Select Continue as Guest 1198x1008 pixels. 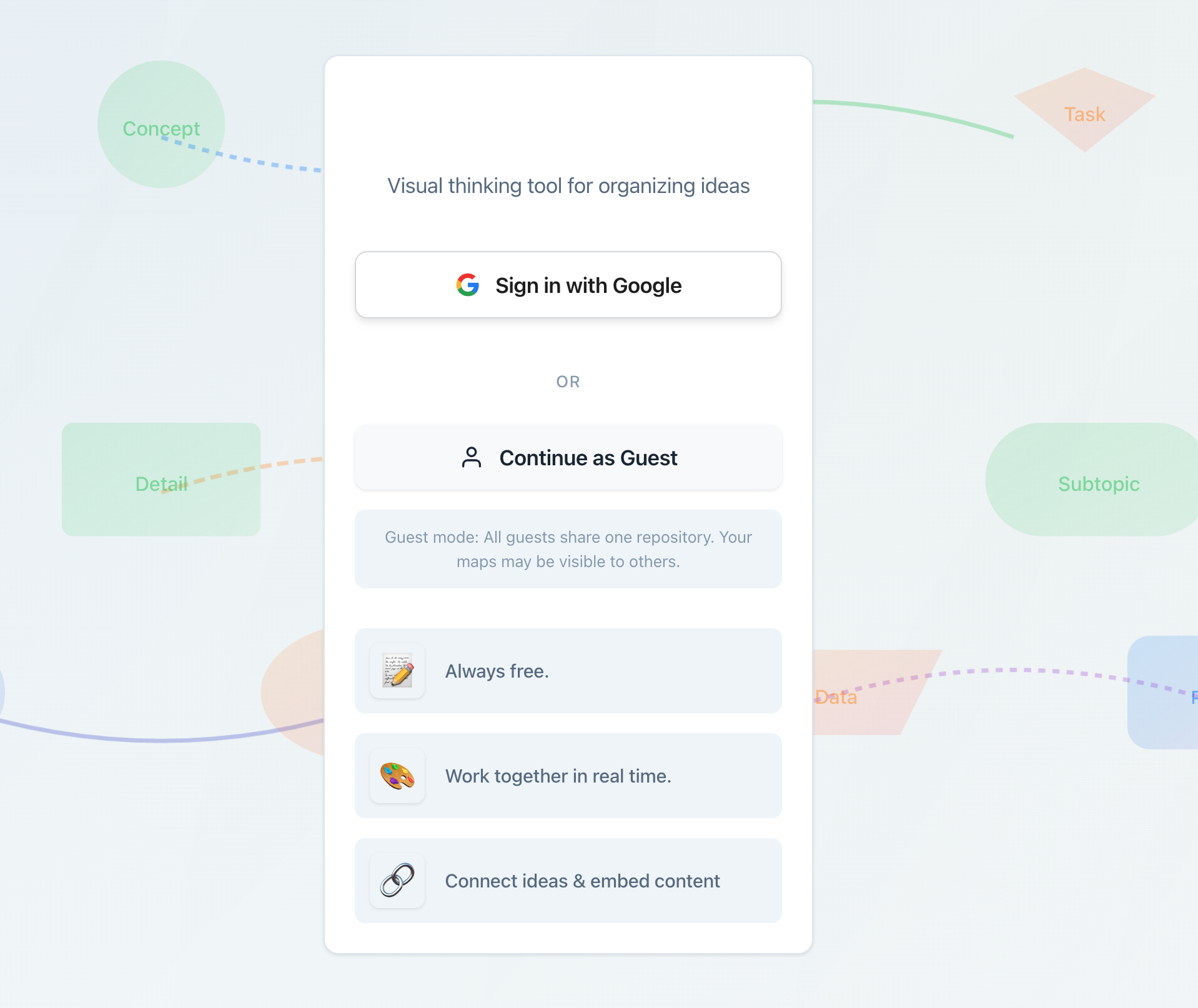pyautogui.click(x=568, y=457)
